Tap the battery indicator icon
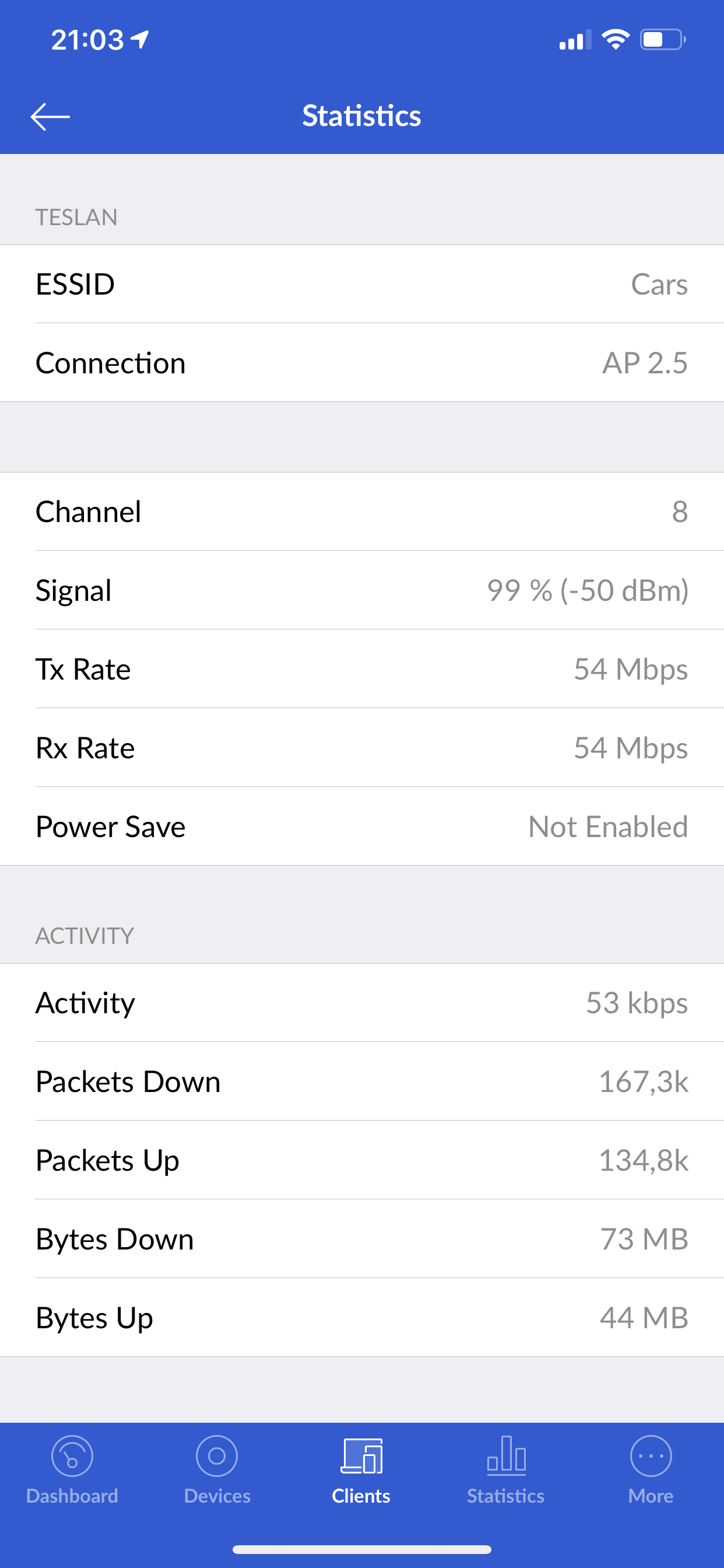The height and width of the screenshot is (1568, 724). (663, 40)
